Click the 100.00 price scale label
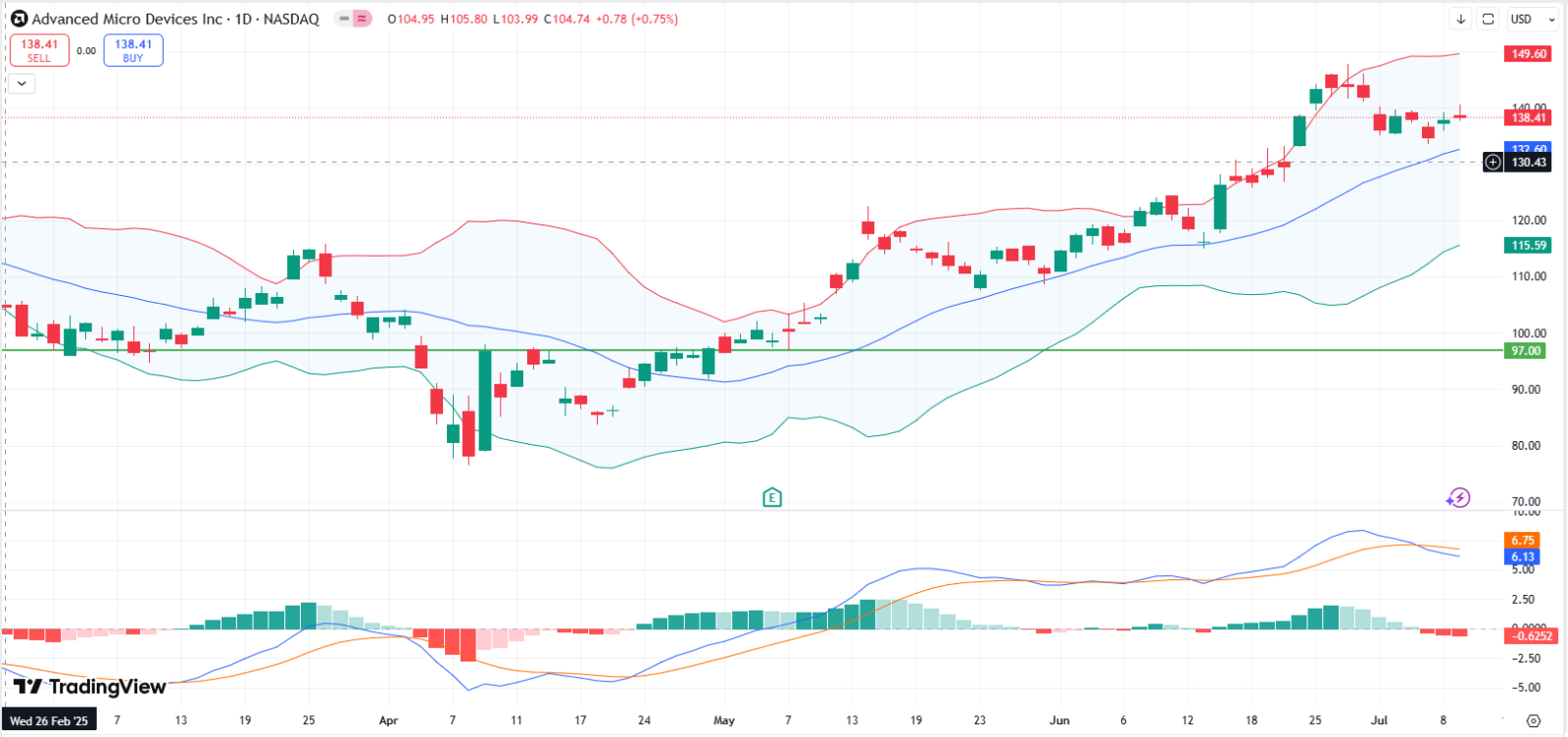 click(x=1528, y=333)
